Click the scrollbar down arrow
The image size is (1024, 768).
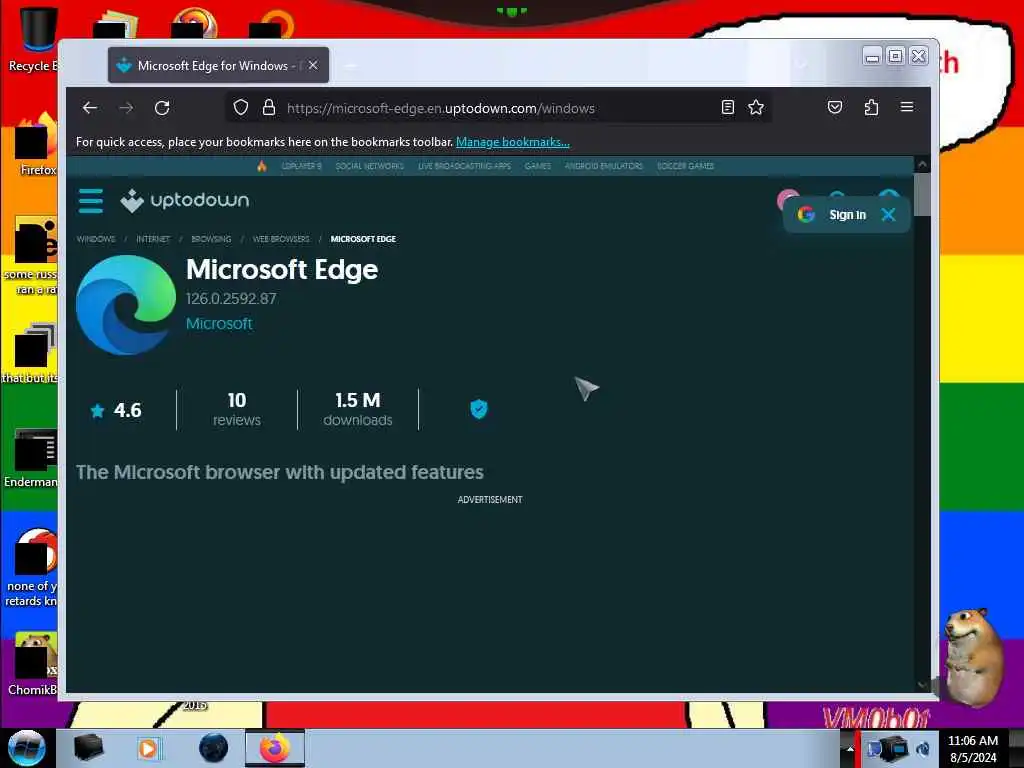pos(922,684)
